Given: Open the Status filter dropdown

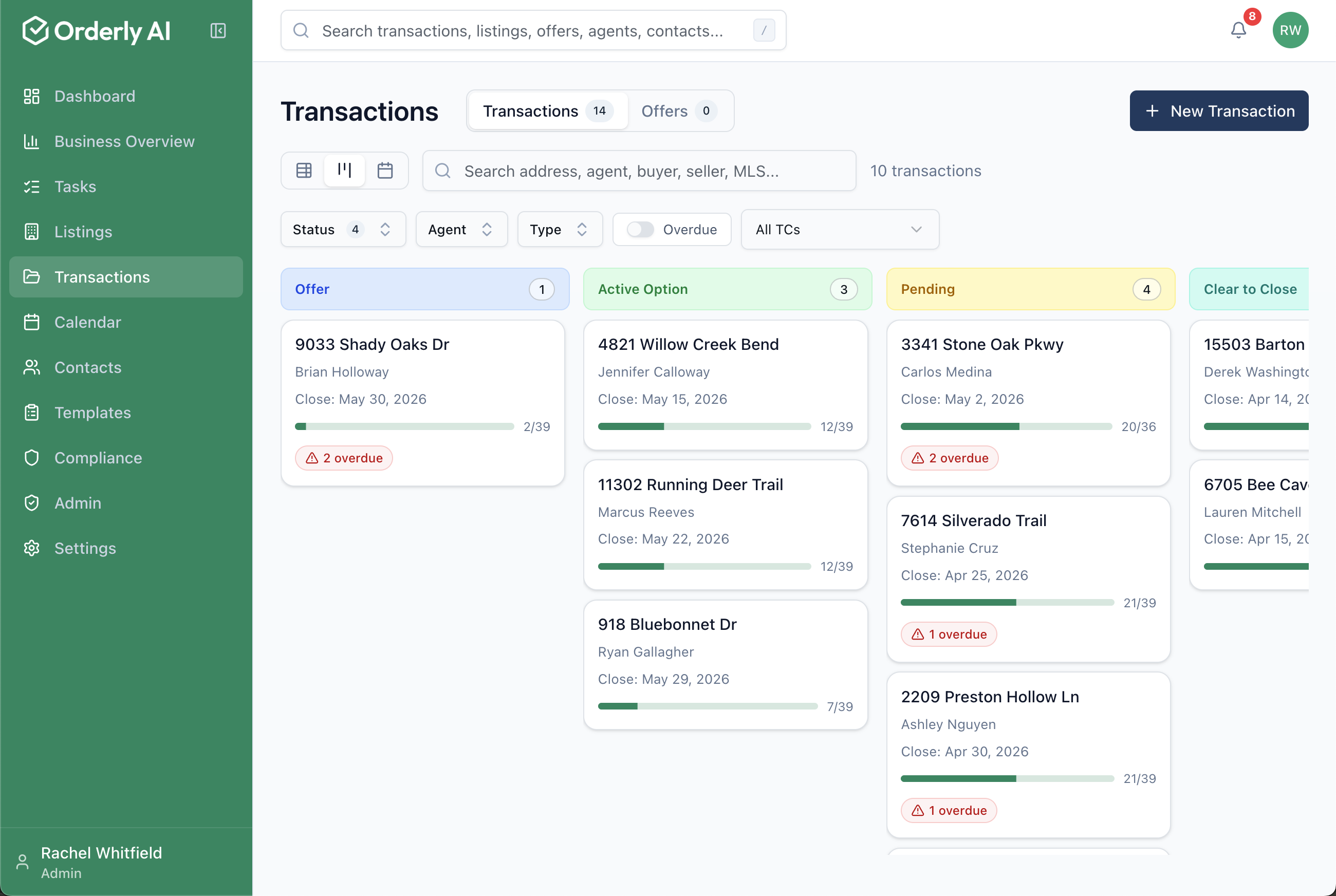Looking at the screenshot, I should (343, 229).
